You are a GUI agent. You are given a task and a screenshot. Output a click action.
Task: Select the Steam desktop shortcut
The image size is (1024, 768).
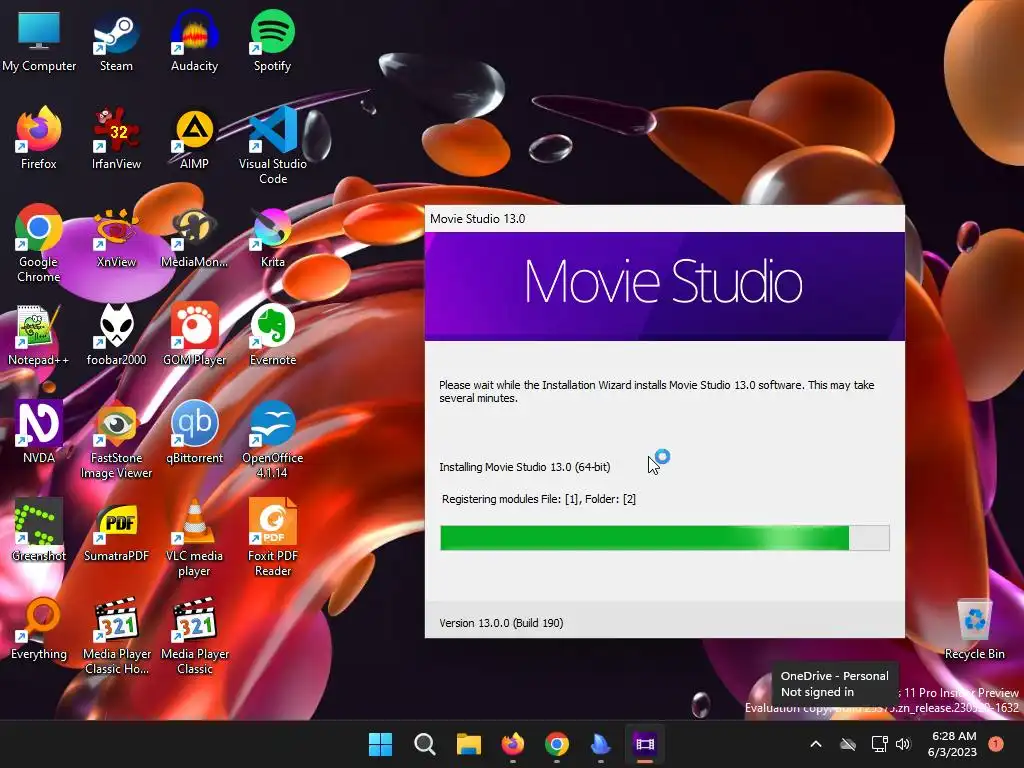(x=116, y=40)
